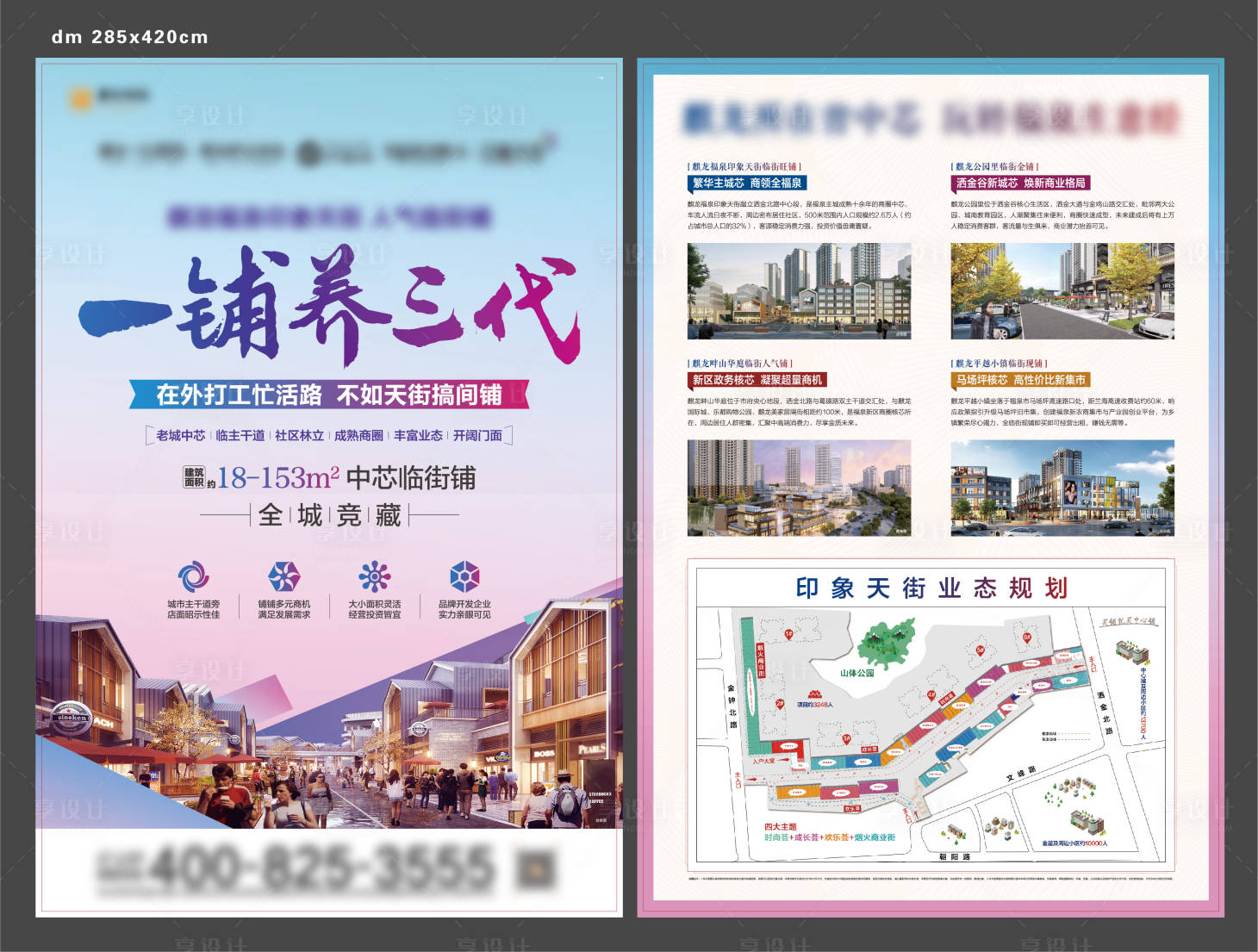Click the blurred title on the right poster
This screenshot has height=952, width=1258.
931,118
